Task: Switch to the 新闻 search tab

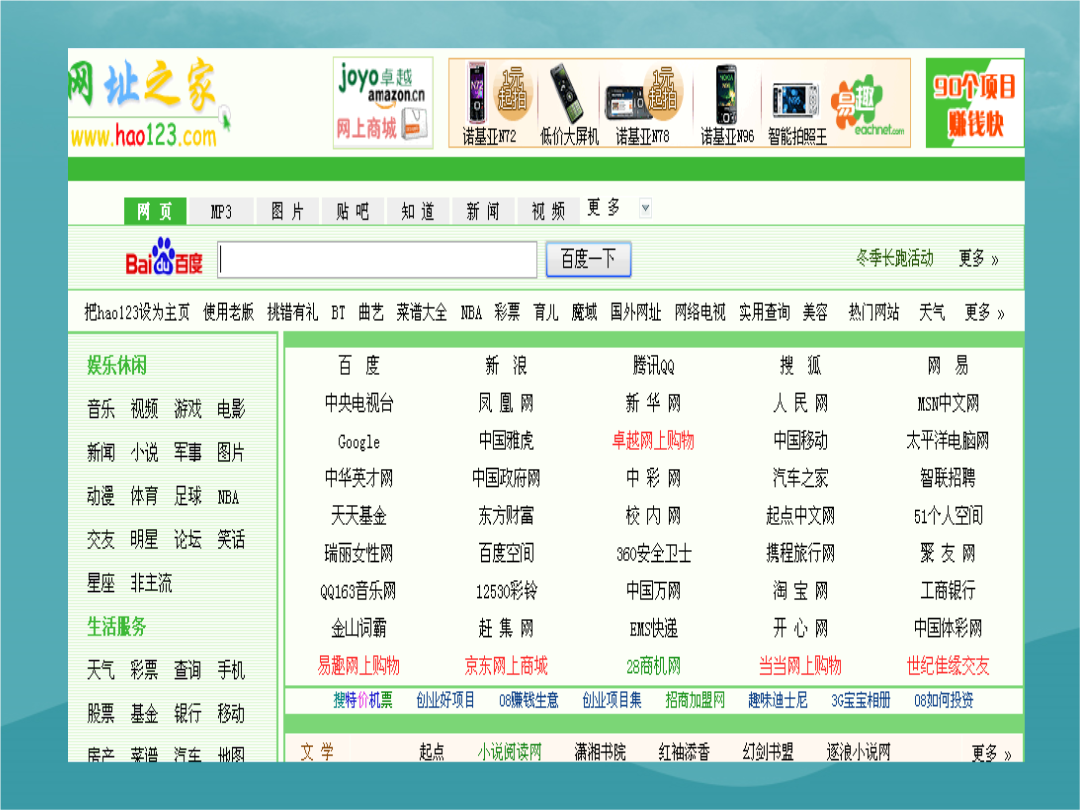Action: (483, 211)
